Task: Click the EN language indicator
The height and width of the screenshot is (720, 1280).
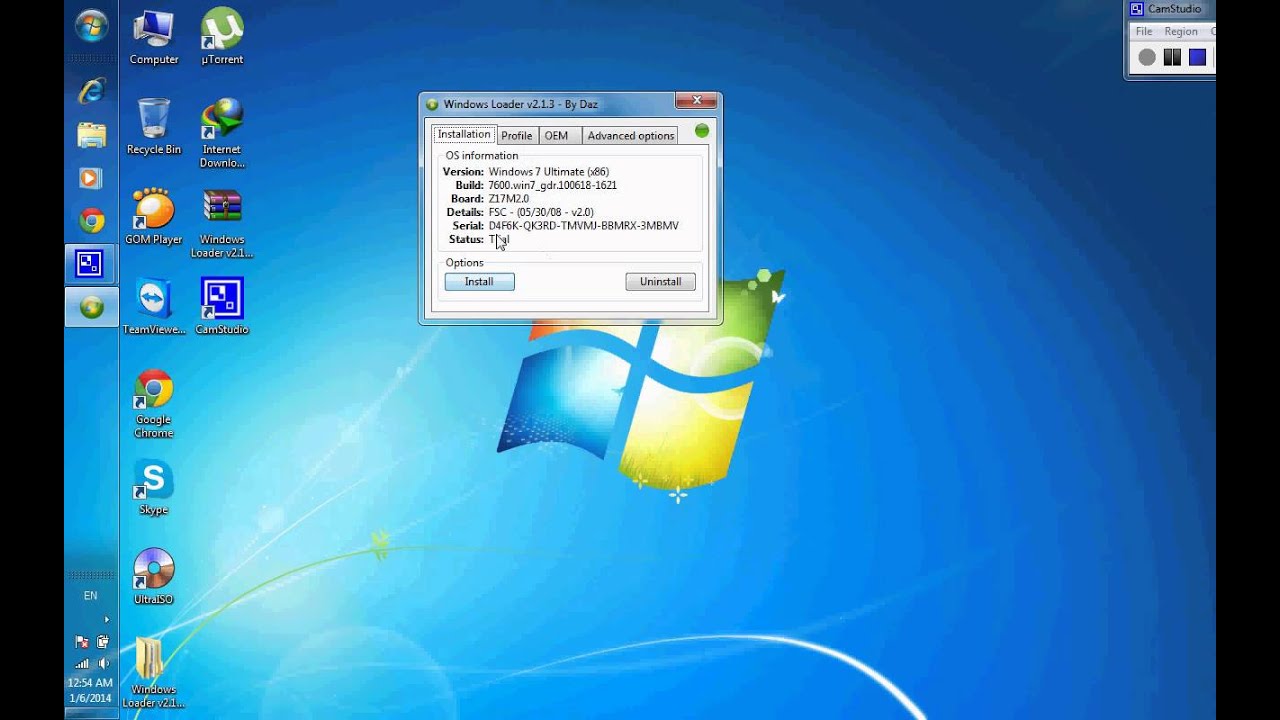Action: pos(91,596)
